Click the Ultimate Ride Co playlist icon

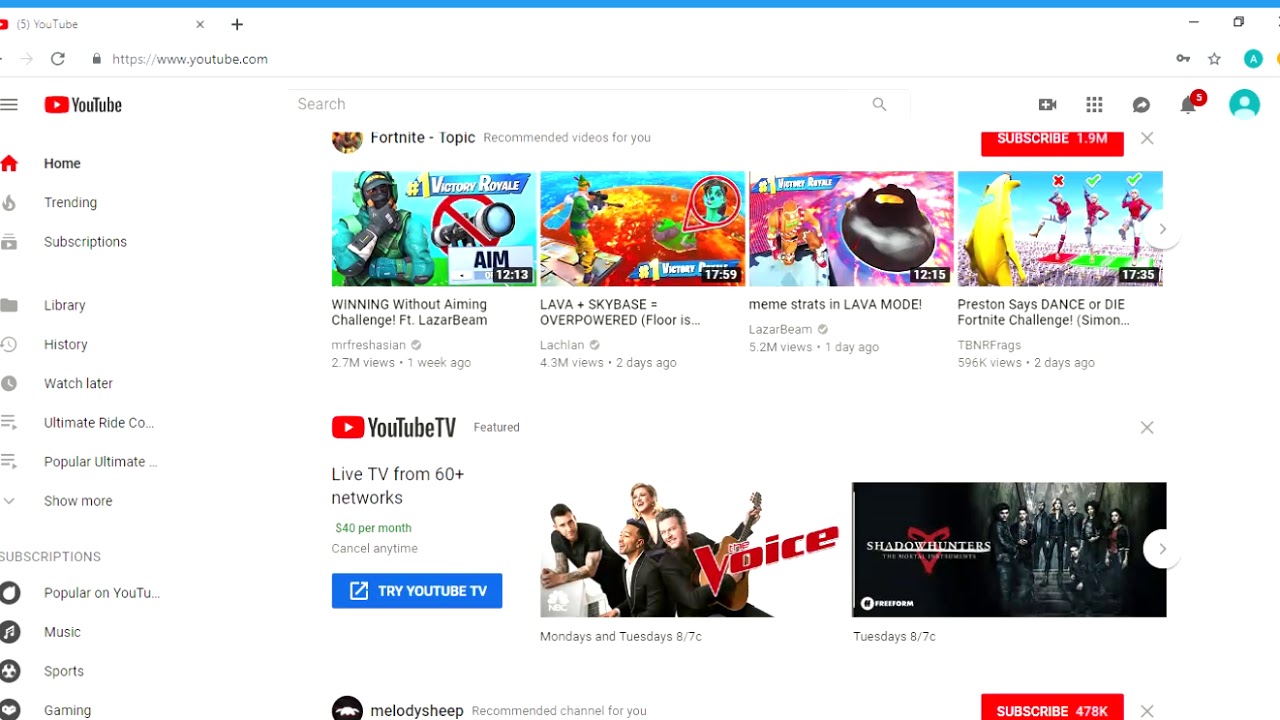[9, 422]
